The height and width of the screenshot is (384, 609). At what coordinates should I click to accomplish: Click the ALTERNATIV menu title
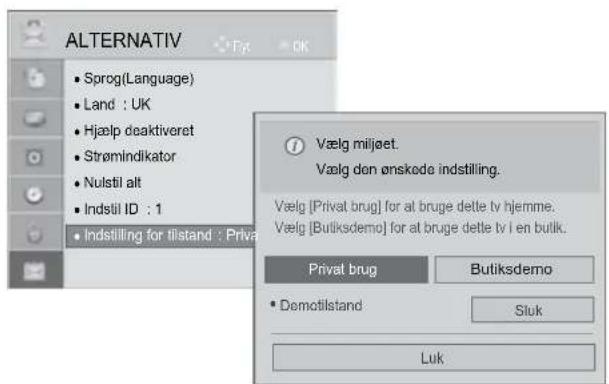click(x=124, y=40)
